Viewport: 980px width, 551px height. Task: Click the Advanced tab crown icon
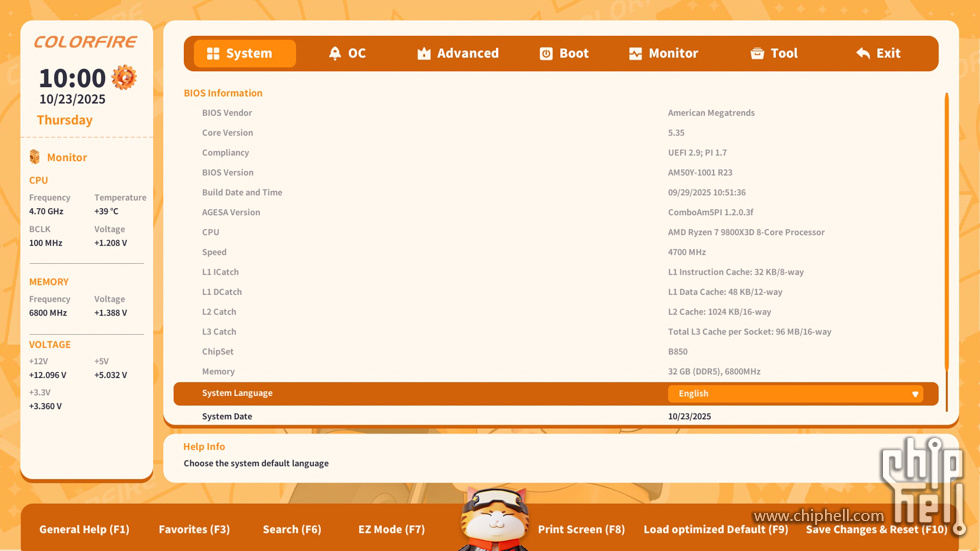click(x=424, y=54)
